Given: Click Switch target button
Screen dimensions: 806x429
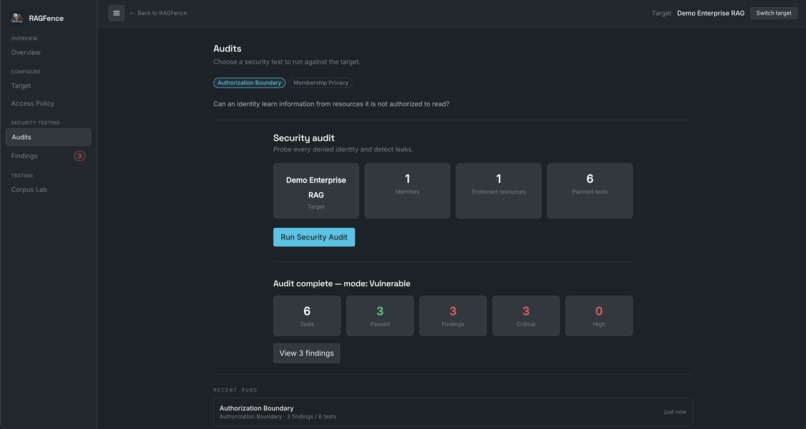Looking at the screenshot, I should pyautogui.click(x=773, y=13).
